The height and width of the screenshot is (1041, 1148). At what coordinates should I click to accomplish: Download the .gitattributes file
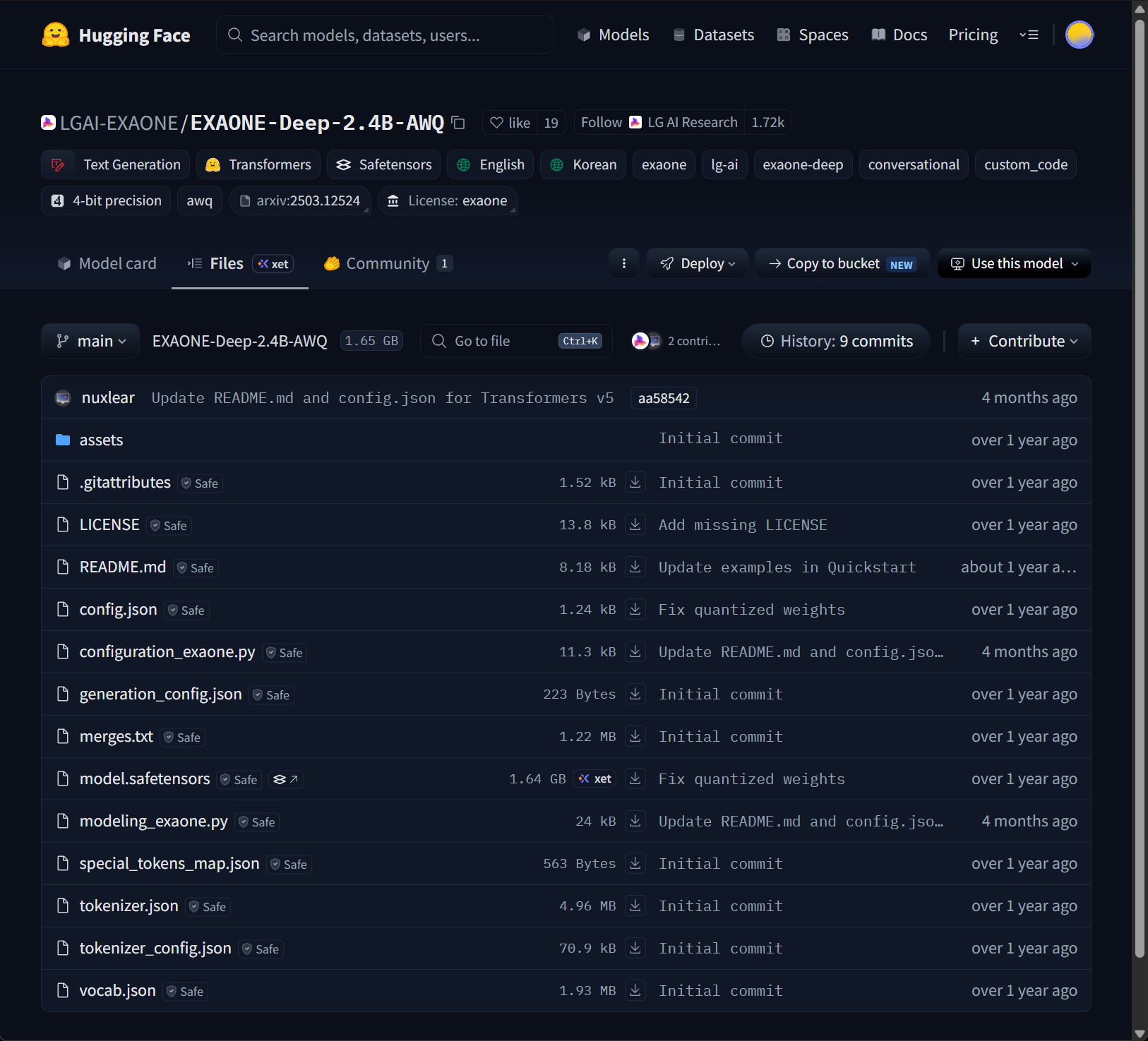coord(635,482)
